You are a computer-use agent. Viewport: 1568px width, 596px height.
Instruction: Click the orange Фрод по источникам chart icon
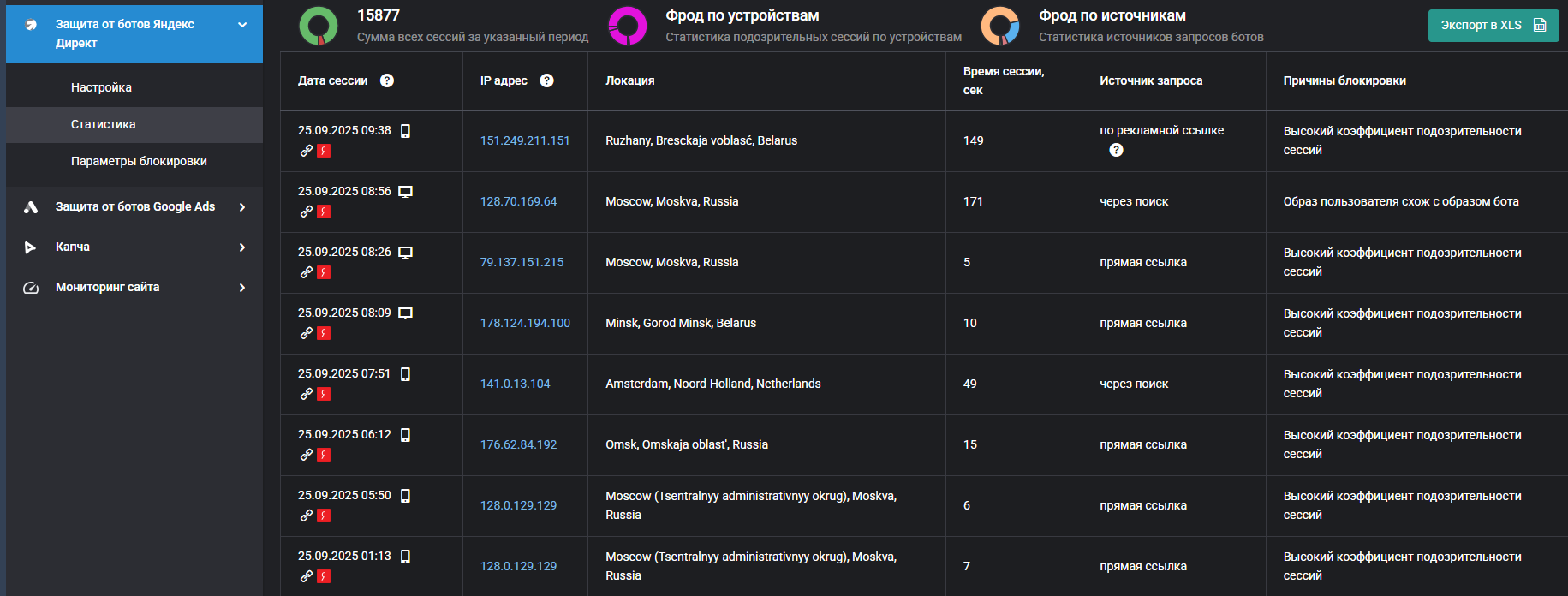coord(999,26)
